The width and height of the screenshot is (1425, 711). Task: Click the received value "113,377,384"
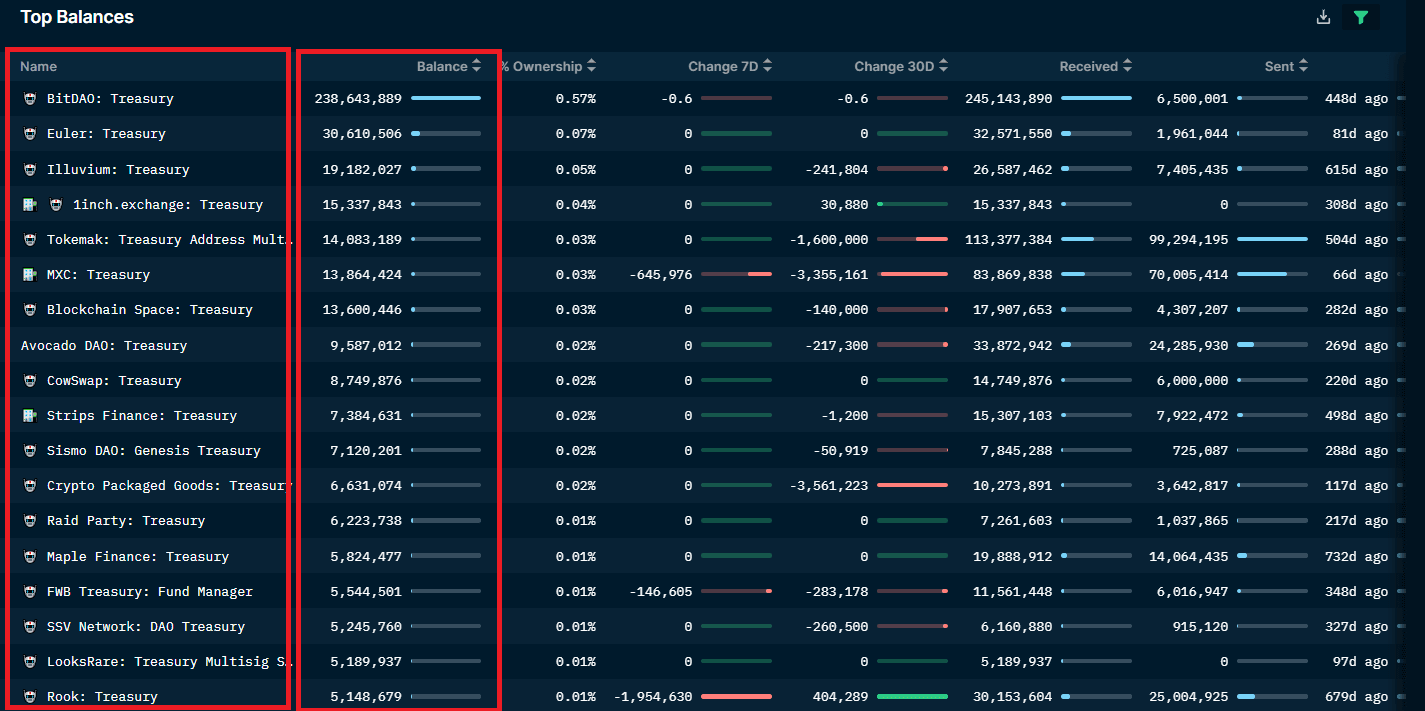click(1009, 240)
